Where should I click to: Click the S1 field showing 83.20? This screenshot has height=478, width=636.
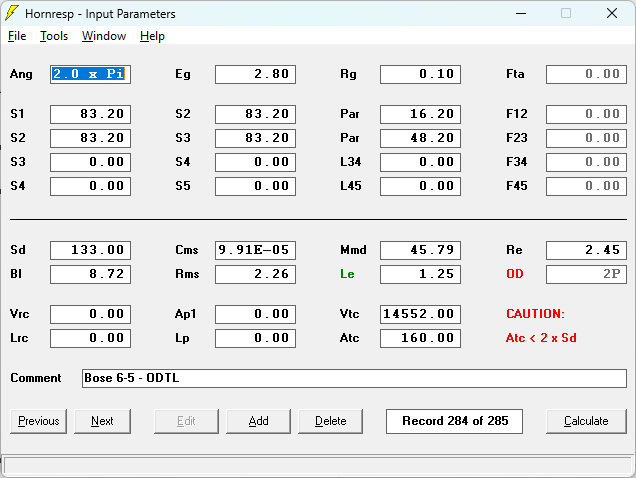90,114
